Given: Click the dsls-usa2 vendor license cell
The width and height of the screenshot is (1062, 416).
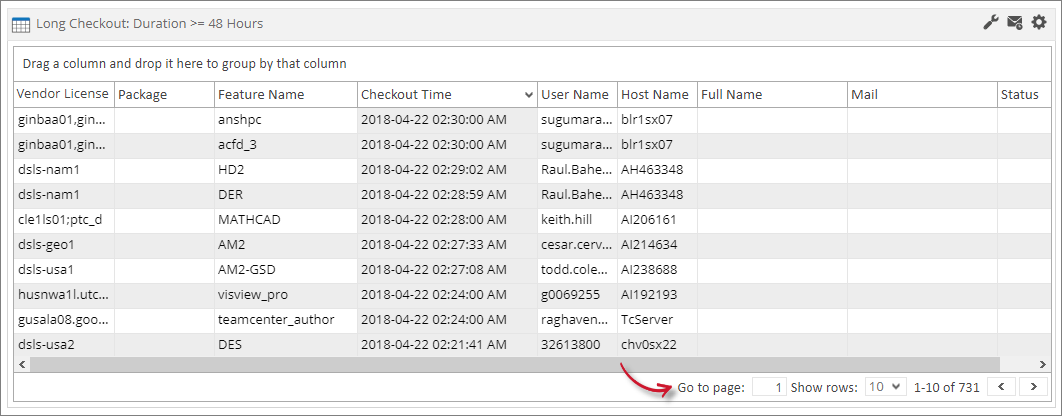Looking at the screenshot, I should click(x=64, y=345).
